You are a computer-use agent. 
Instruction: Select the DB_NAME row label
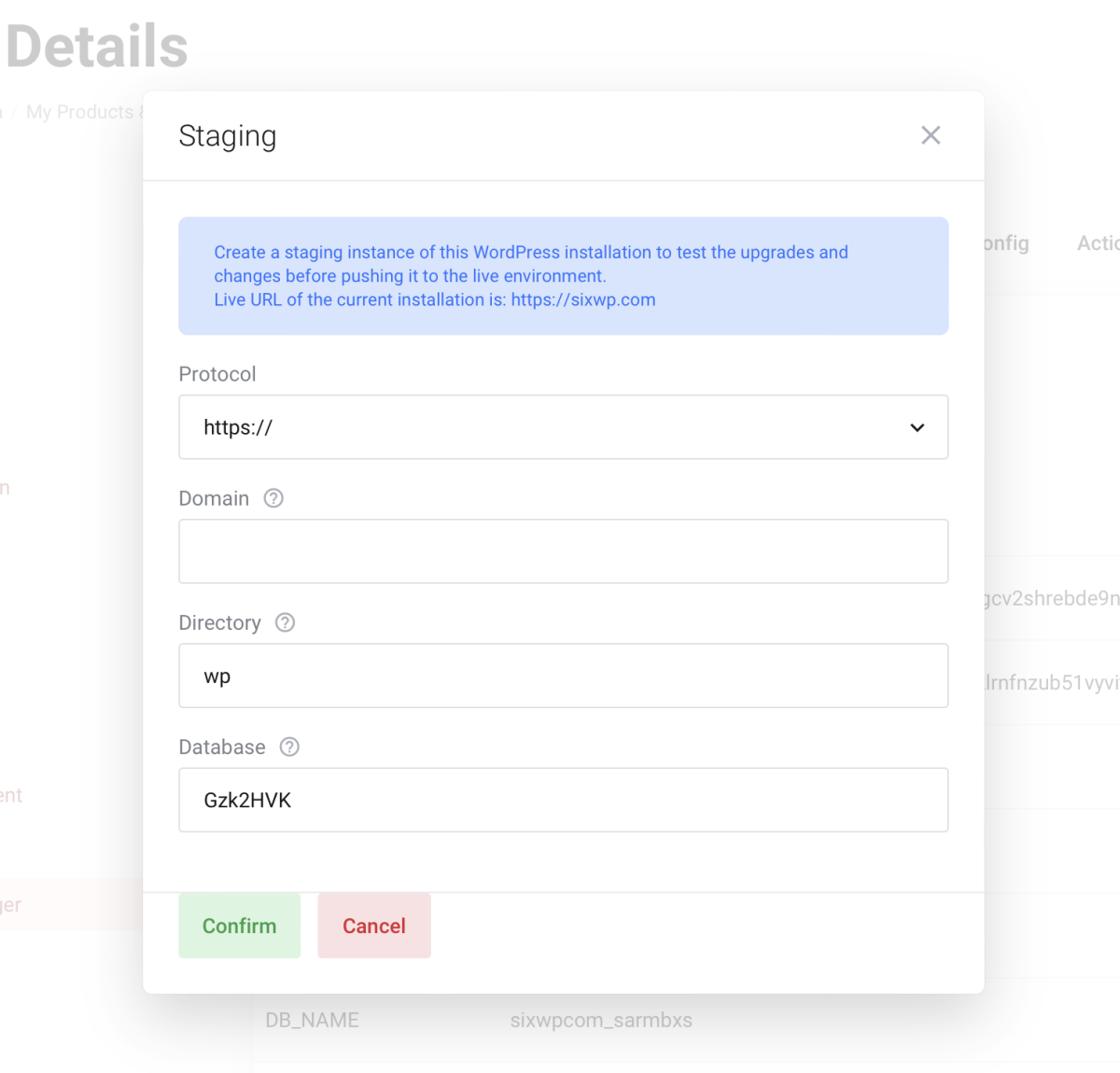pos(312,1020)
